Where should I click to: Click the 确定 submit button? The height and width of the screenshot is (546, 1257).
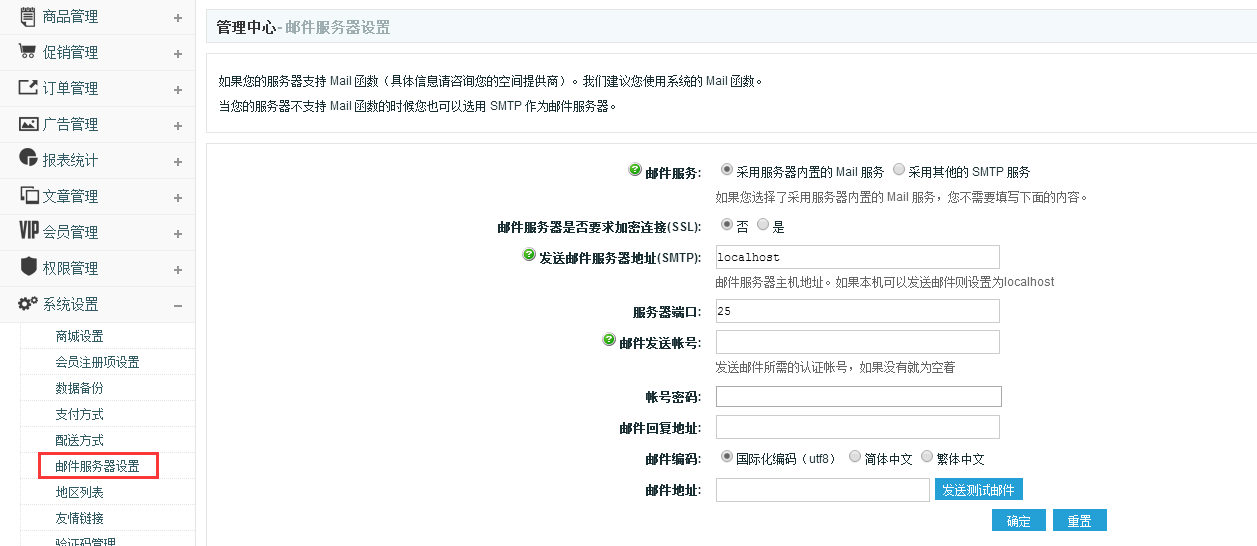click(1018, 520)
